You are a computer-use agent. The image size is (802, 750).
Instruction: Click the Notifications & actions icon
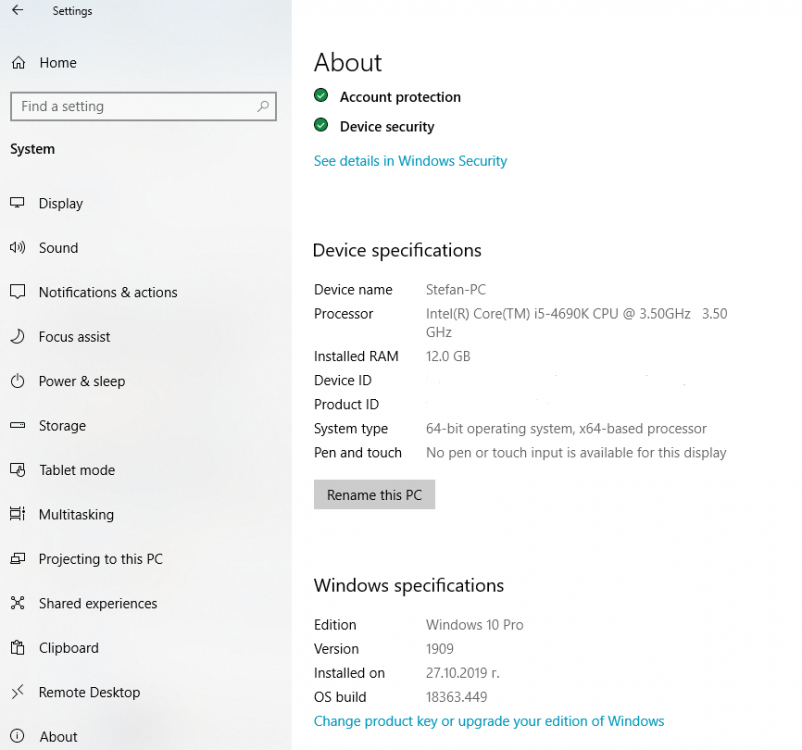tap(17, 292)
